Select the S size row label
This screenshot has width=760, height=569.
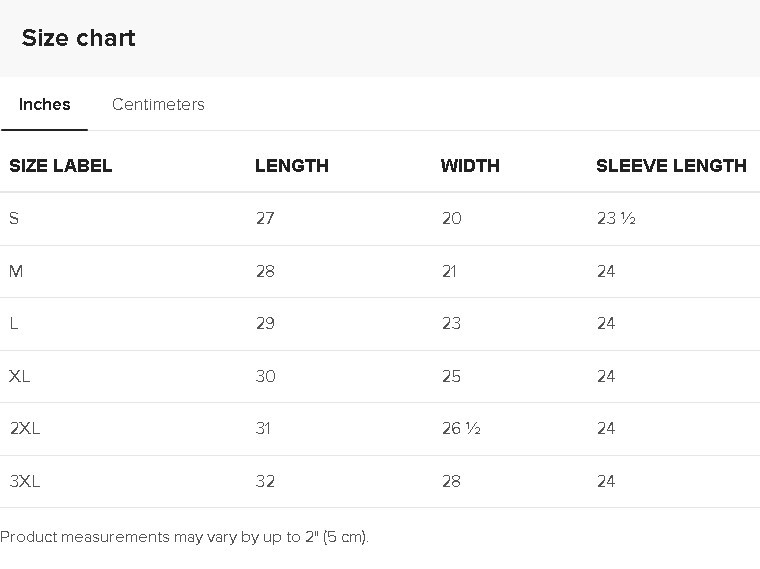click(x=14, y=218)
